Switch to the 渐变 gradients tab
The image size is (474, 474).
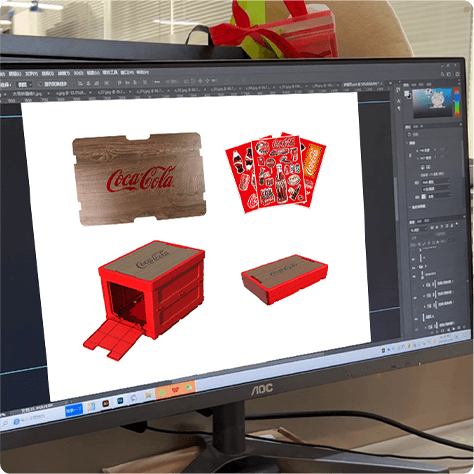click(421, 84)
